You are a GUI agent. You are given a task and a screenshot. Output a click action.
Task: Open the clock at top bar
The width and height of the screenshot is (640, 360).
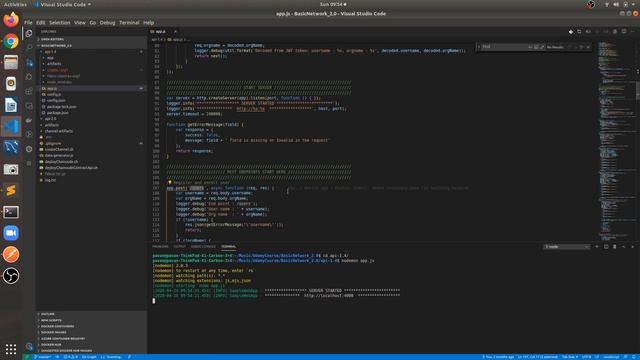tap(333, 4)
